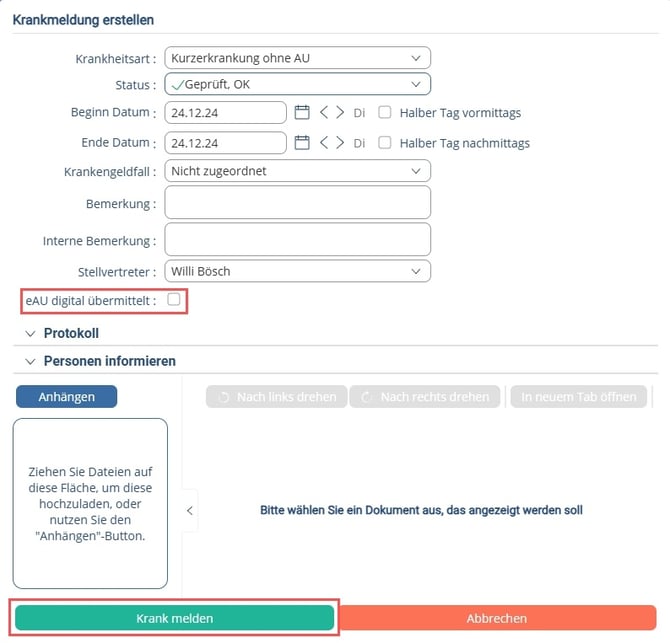Open the Stellvertreter dropdown
This screenshot has height=643, width=670.
click(297, 271)
